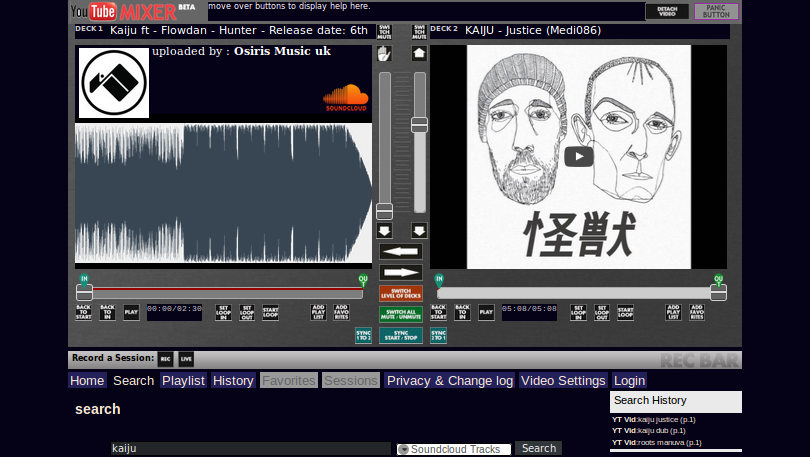Set loop in point on Deck 1

(x=223, y=312)
